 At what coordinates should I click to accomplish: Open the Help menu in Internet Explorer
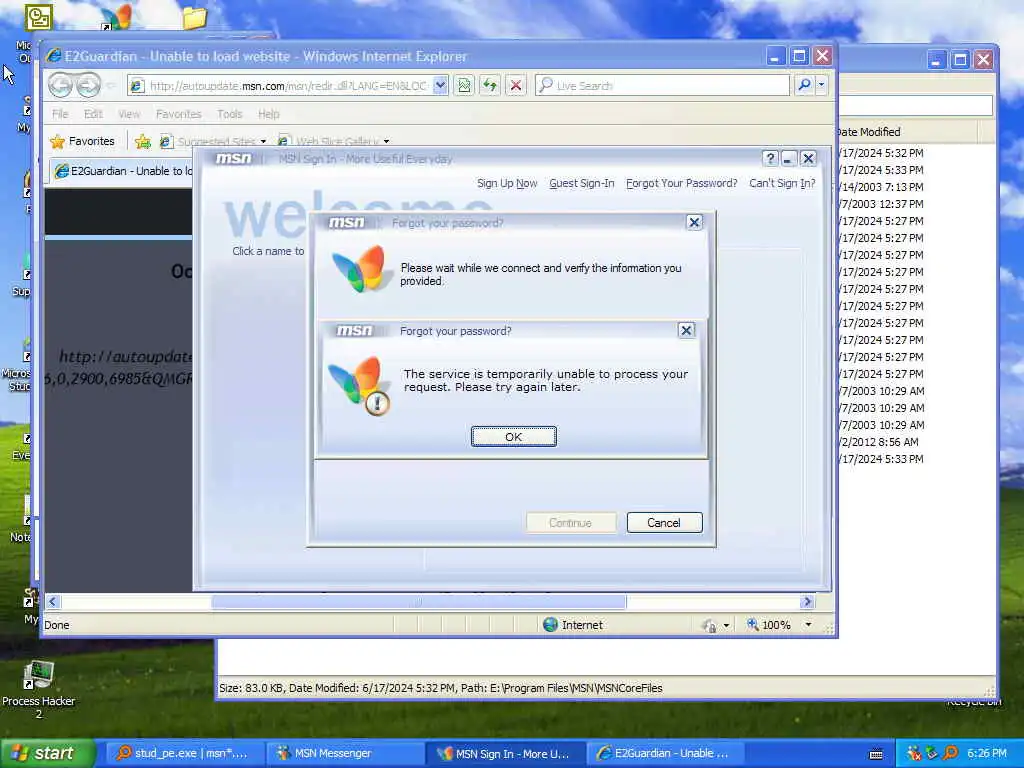(x=268, y=114)
